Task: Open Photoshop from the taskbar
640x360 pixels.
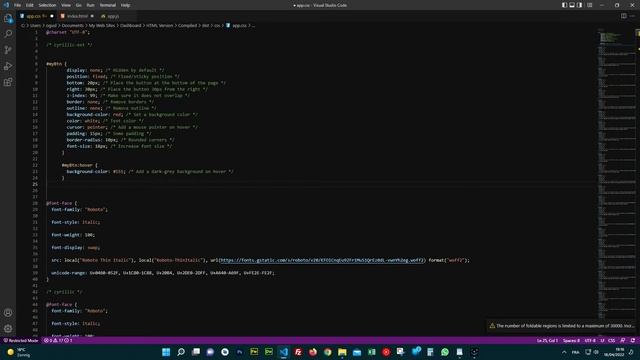Action: pos(239,352)
